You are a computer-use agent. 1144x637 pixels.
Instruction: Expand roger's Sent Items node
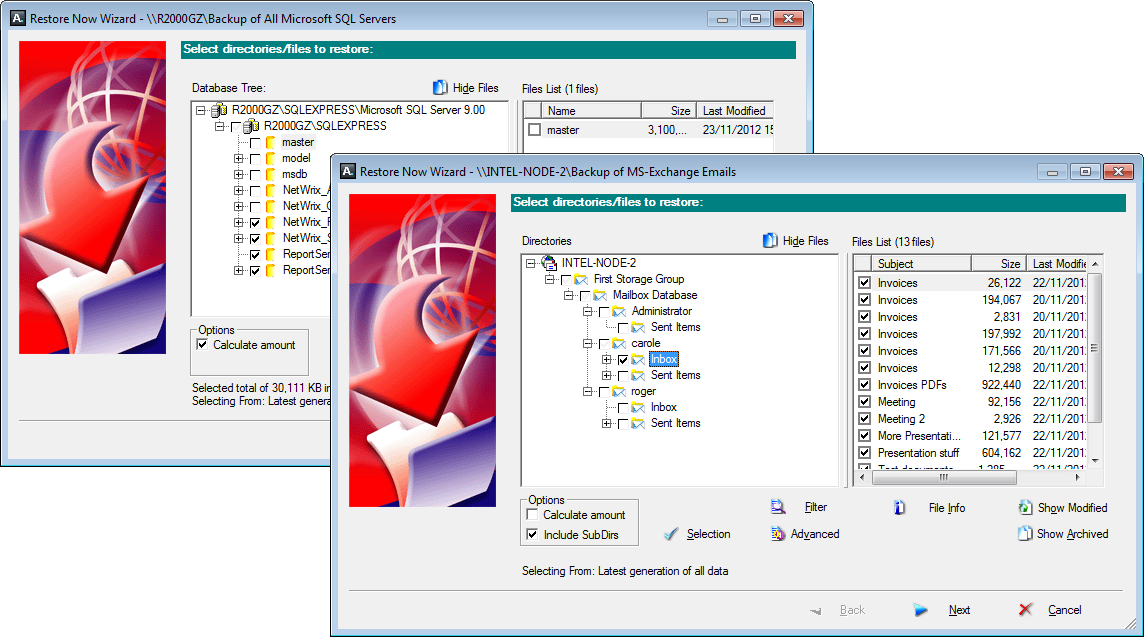(606, 424)
